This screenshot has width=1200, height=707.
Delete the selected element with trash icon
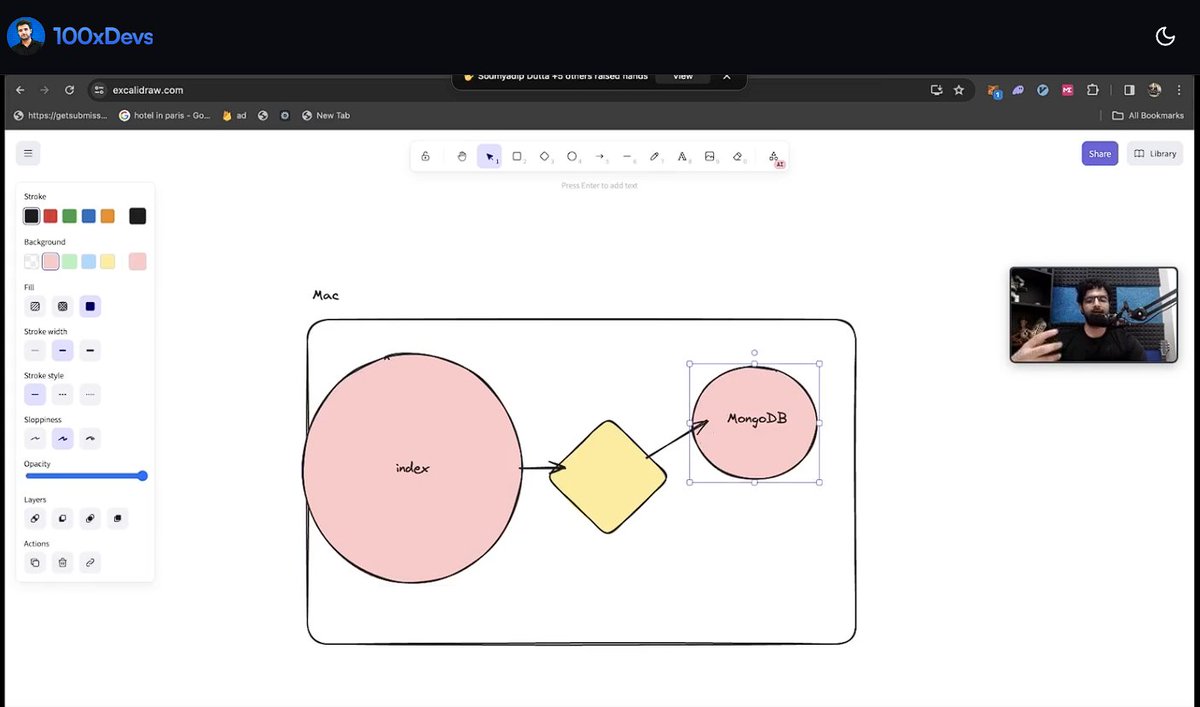pos(63,563)
